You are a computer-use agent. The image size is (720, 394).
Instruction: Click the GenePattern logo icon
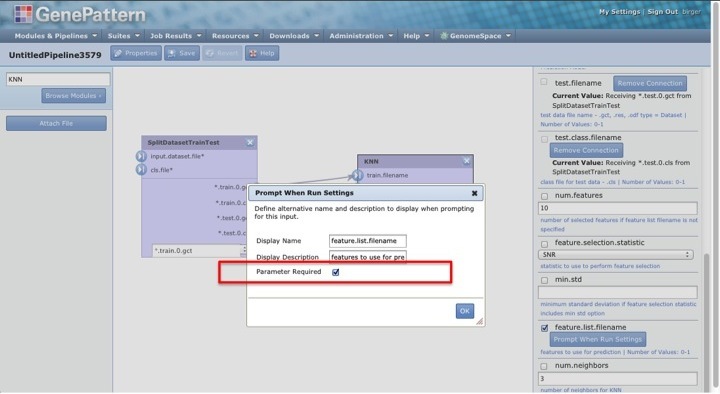point(23,14)
